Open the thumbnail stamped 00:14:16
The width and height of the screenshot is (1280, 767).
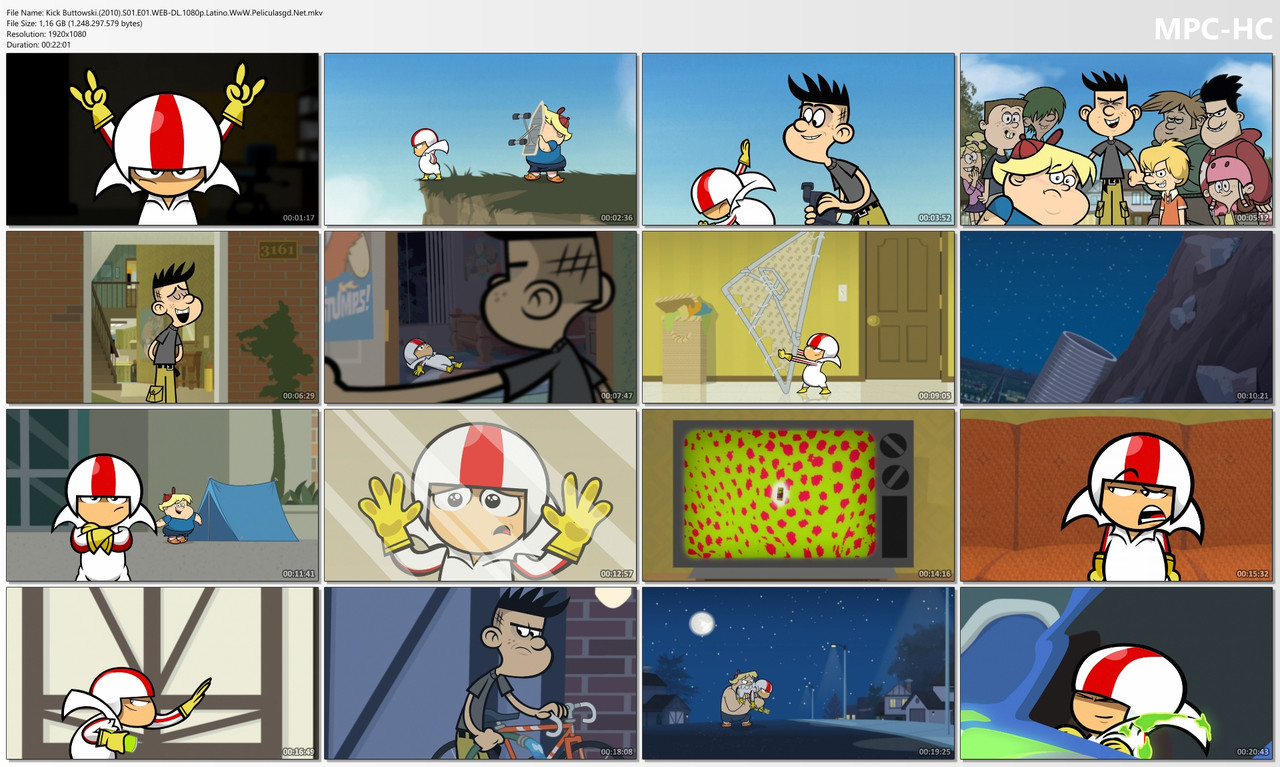pos(798,496)
